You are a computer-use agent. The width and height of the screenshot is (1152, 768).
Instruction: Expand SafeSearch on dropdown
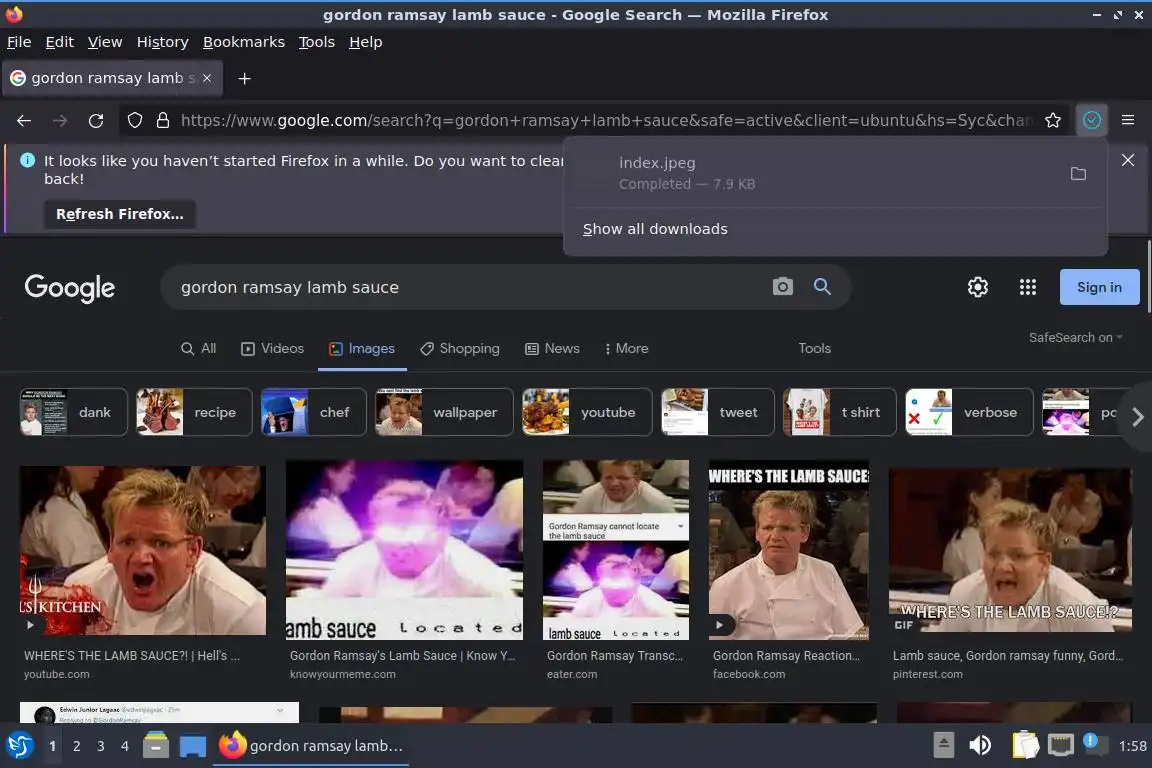[x=1076, y=337]
